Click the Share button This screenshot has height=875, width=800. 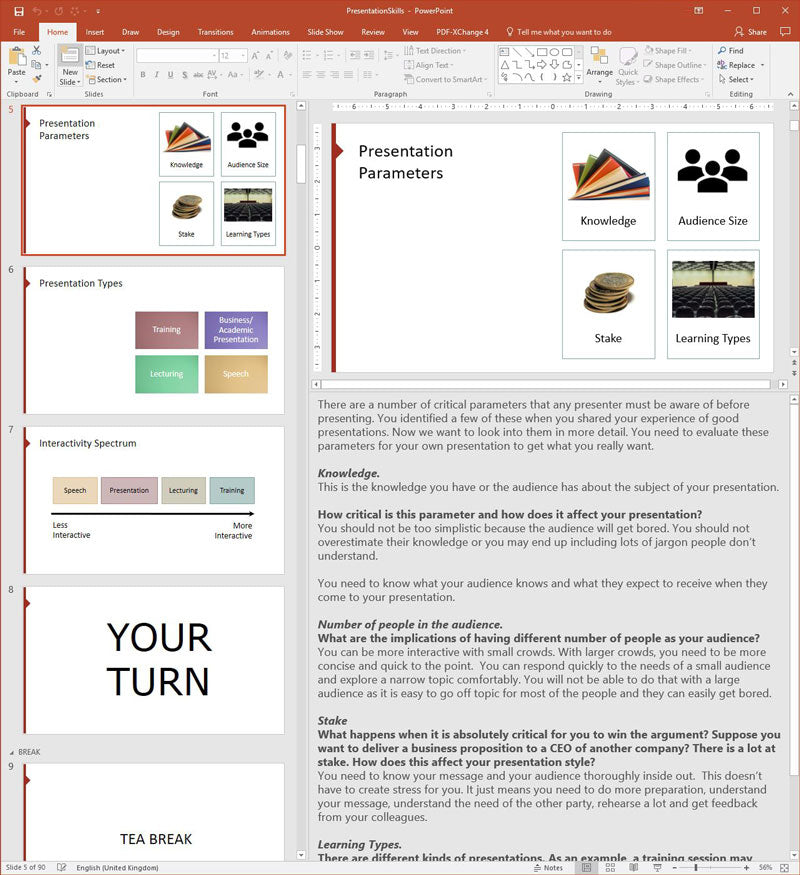[752, 32]
